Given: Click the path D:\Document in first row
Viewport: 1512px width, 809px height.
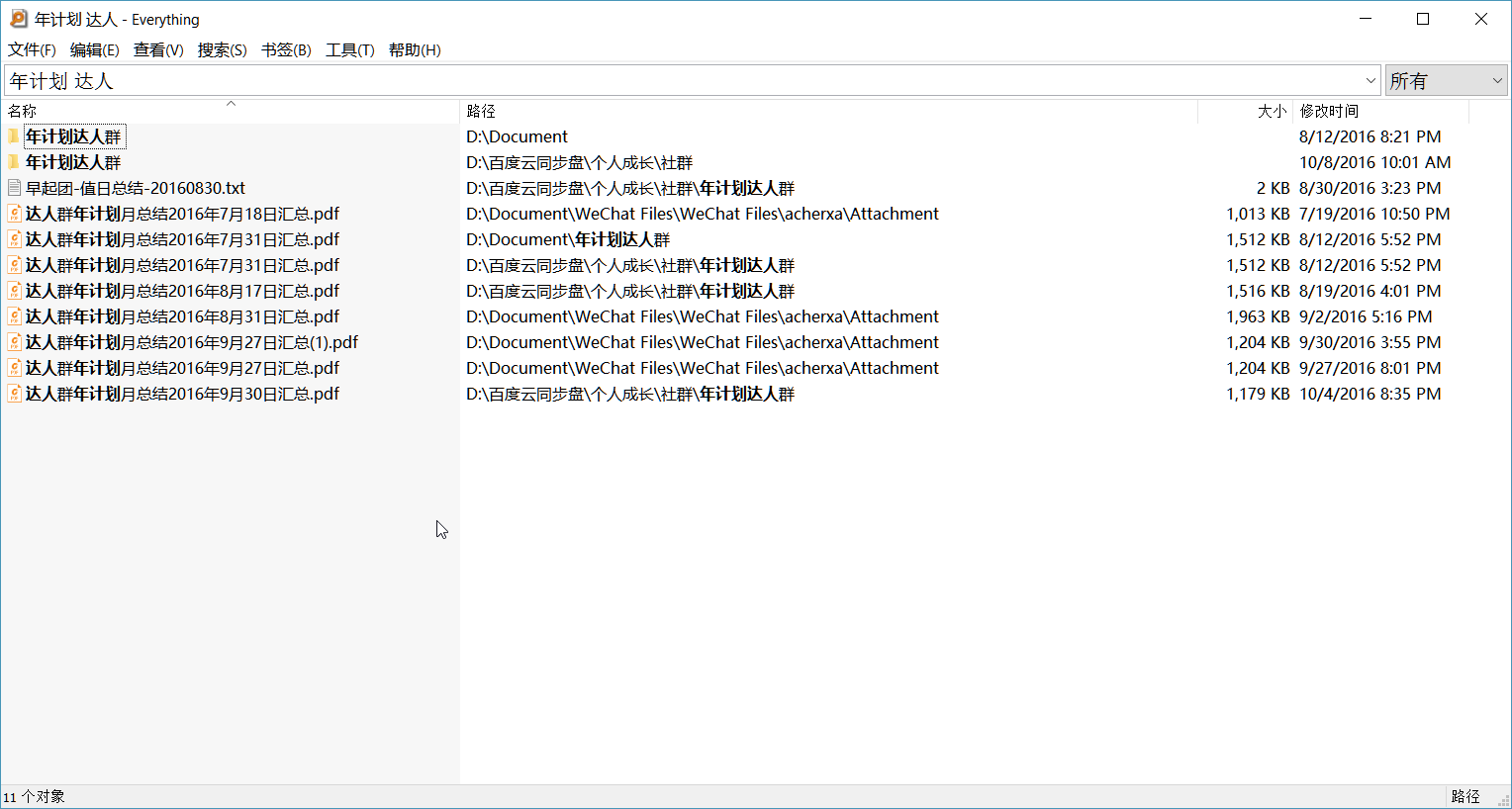Looking at the screenshot, I should click(x=517, y=136).
